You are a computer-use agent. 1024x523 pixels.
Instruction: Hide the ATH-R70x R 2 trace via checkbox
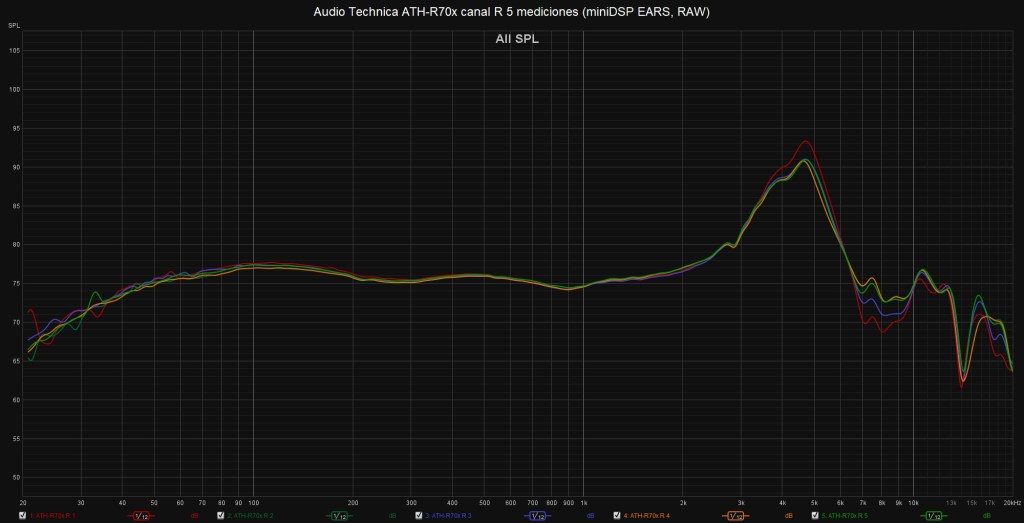[x=220, y=516]
